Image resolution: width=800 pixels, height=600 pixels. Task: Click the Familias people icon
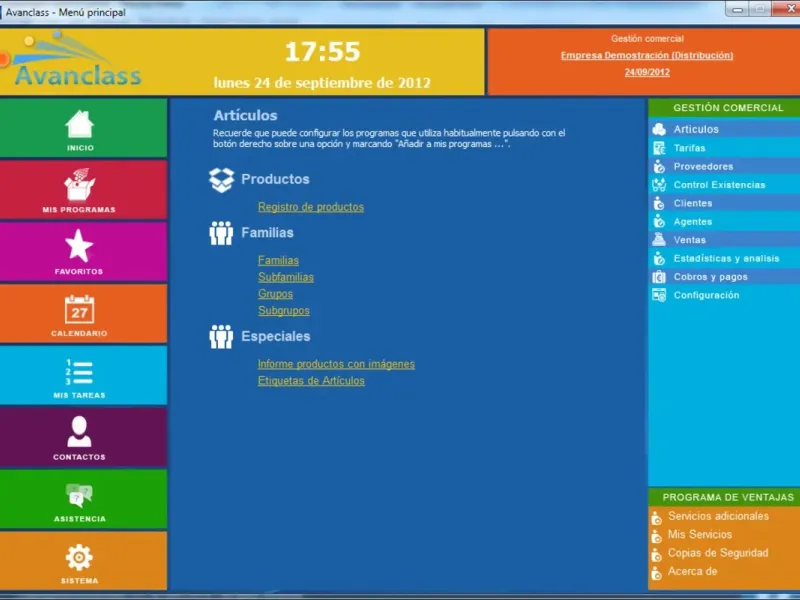[221, 233]
